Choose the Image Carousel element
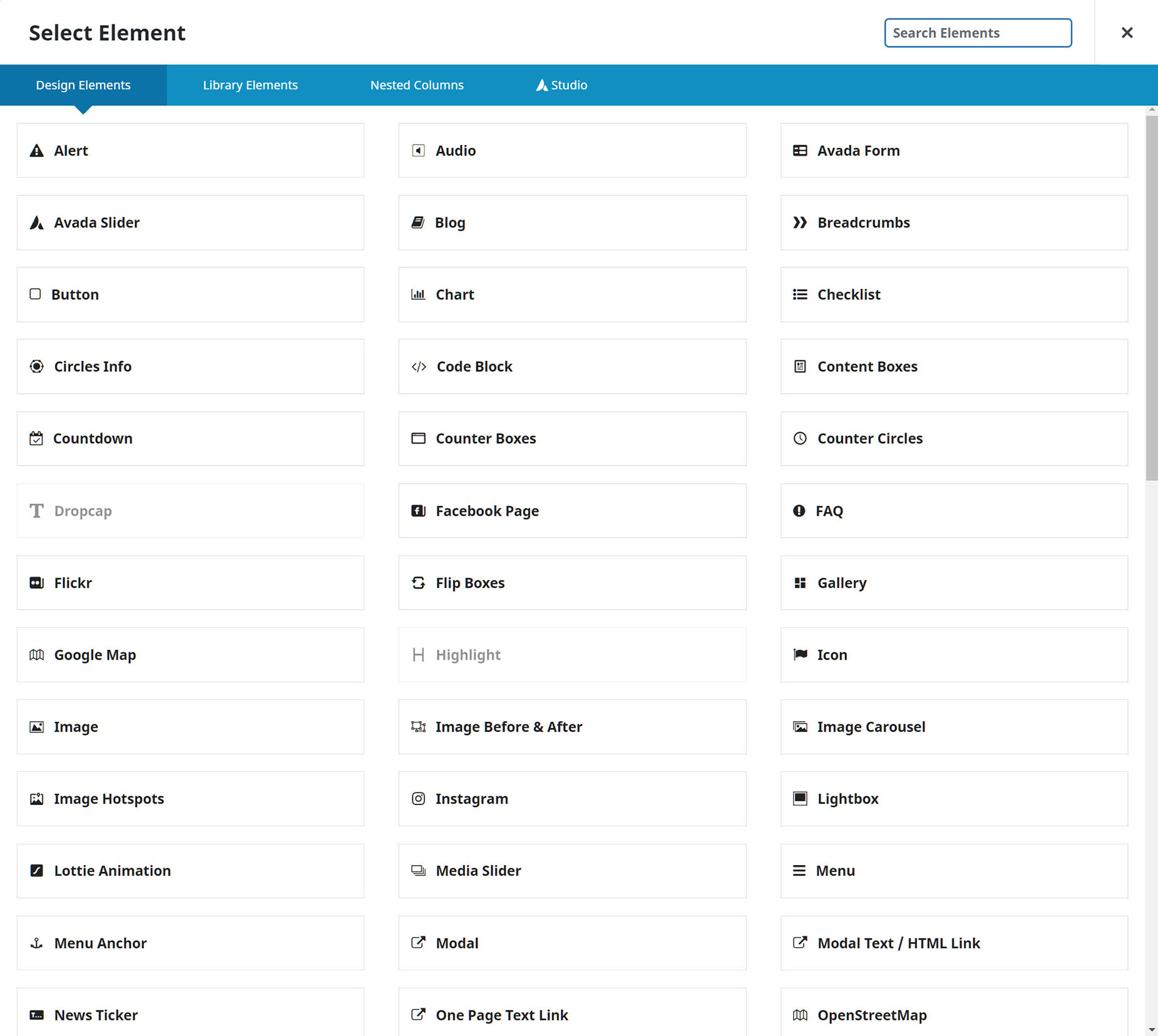Screen dimensions: 1158x1036 tap(954, 727)
